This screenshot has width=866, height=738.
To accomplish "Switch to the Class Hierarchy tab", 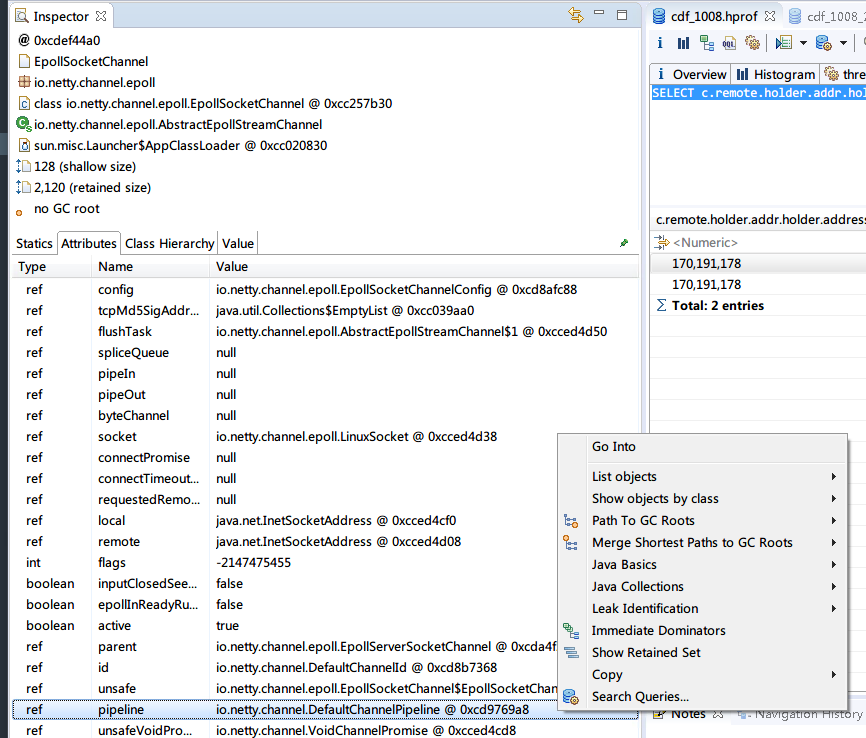I will 170,244.
